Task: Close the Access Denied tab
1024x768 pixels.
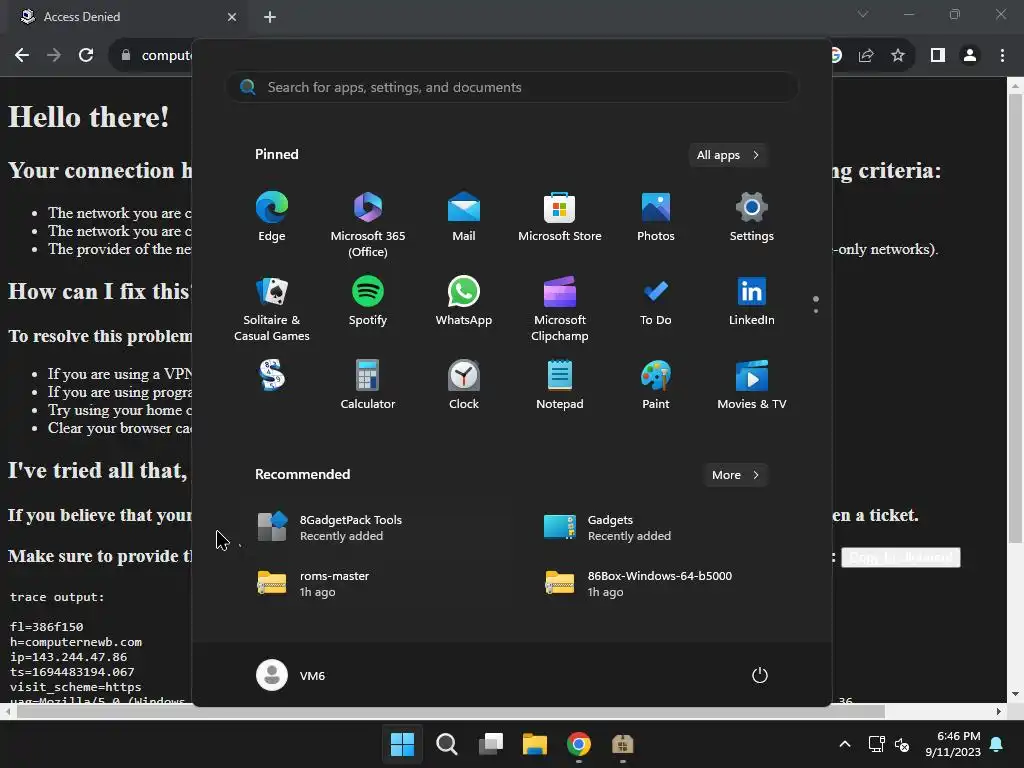Action: (x=232, y=17)
